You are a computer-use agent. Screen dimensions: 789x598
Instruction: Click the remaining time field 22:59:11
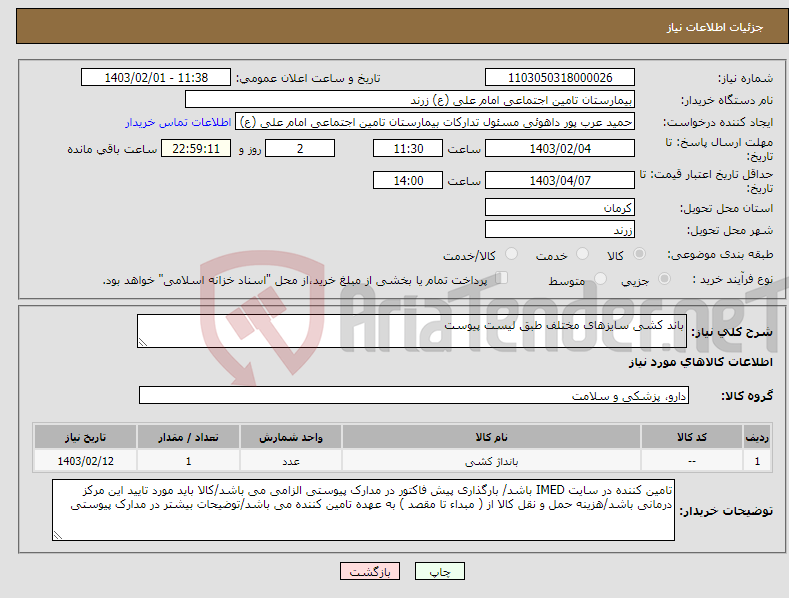pos(196,148)
